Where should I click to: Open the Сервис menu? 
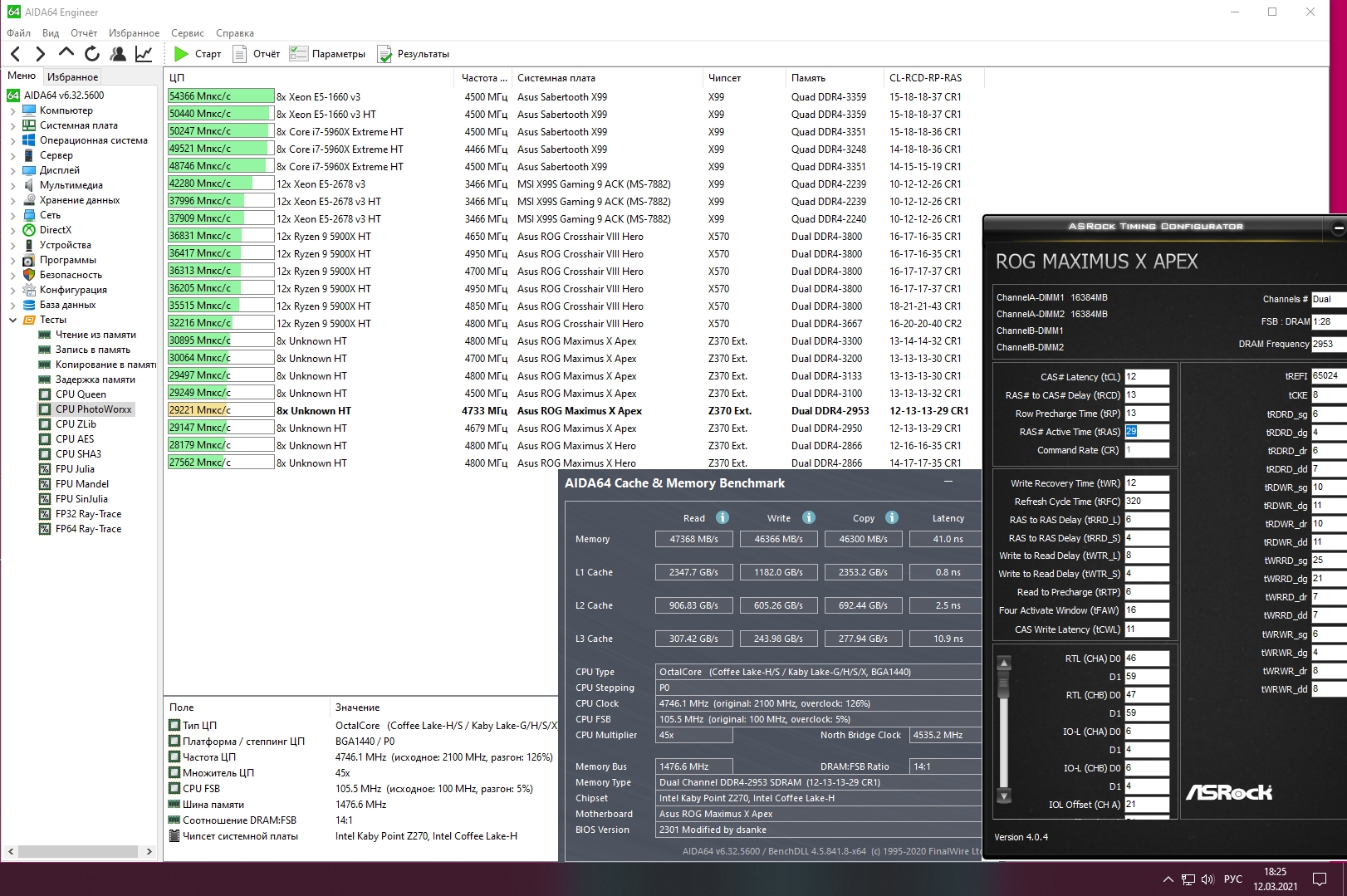(x=188, y=33)
